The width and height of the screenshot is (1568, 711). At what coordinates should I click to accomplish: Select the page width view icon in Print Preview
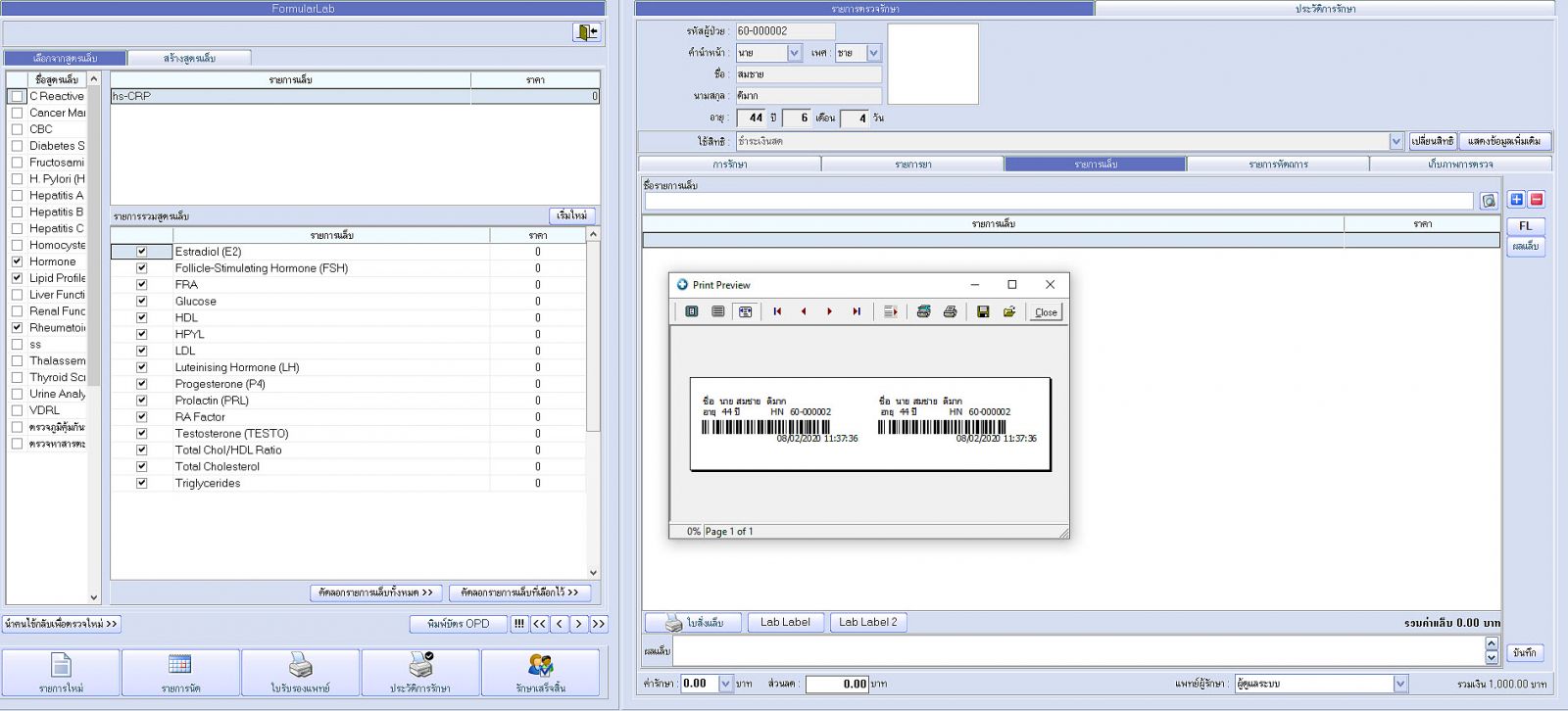(x=718, y=311)
